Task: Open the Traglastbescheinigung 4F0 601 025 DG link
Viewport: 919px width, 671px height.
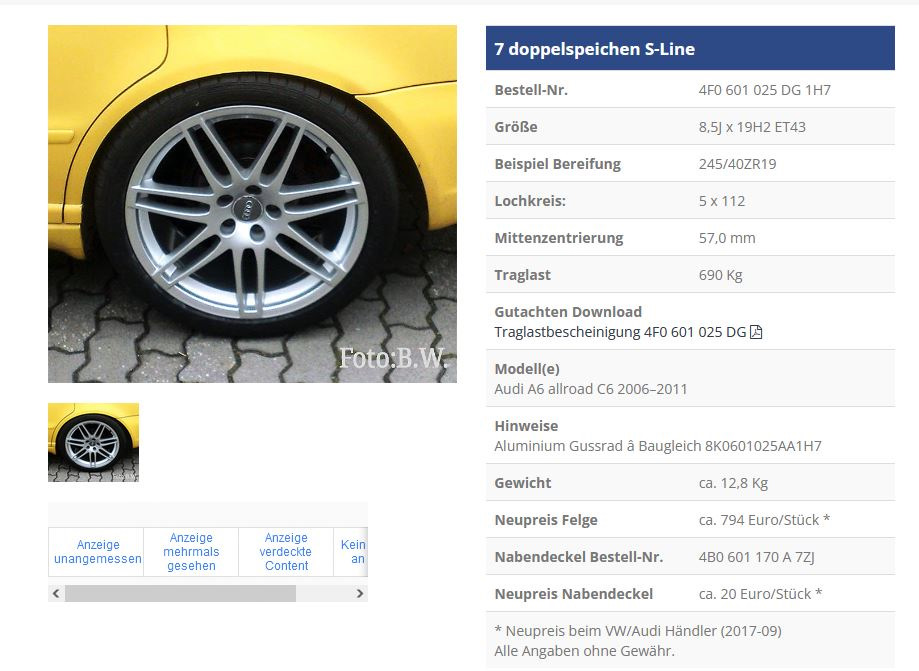Action: coord(620,332)
